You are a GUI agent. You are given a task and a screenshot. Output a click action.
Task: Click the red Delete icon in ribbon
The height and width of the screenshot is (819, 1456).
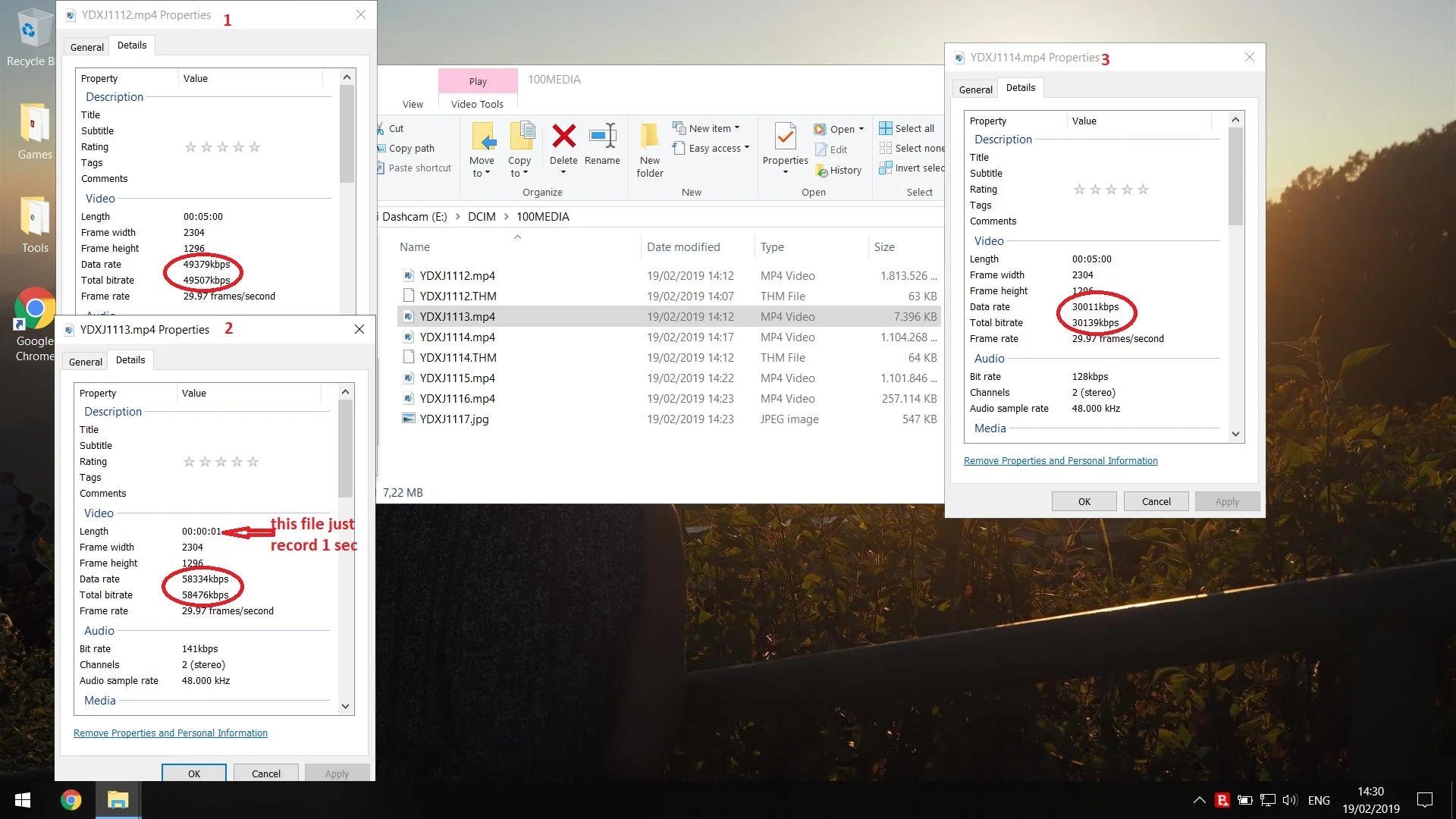tap(563, 136)
